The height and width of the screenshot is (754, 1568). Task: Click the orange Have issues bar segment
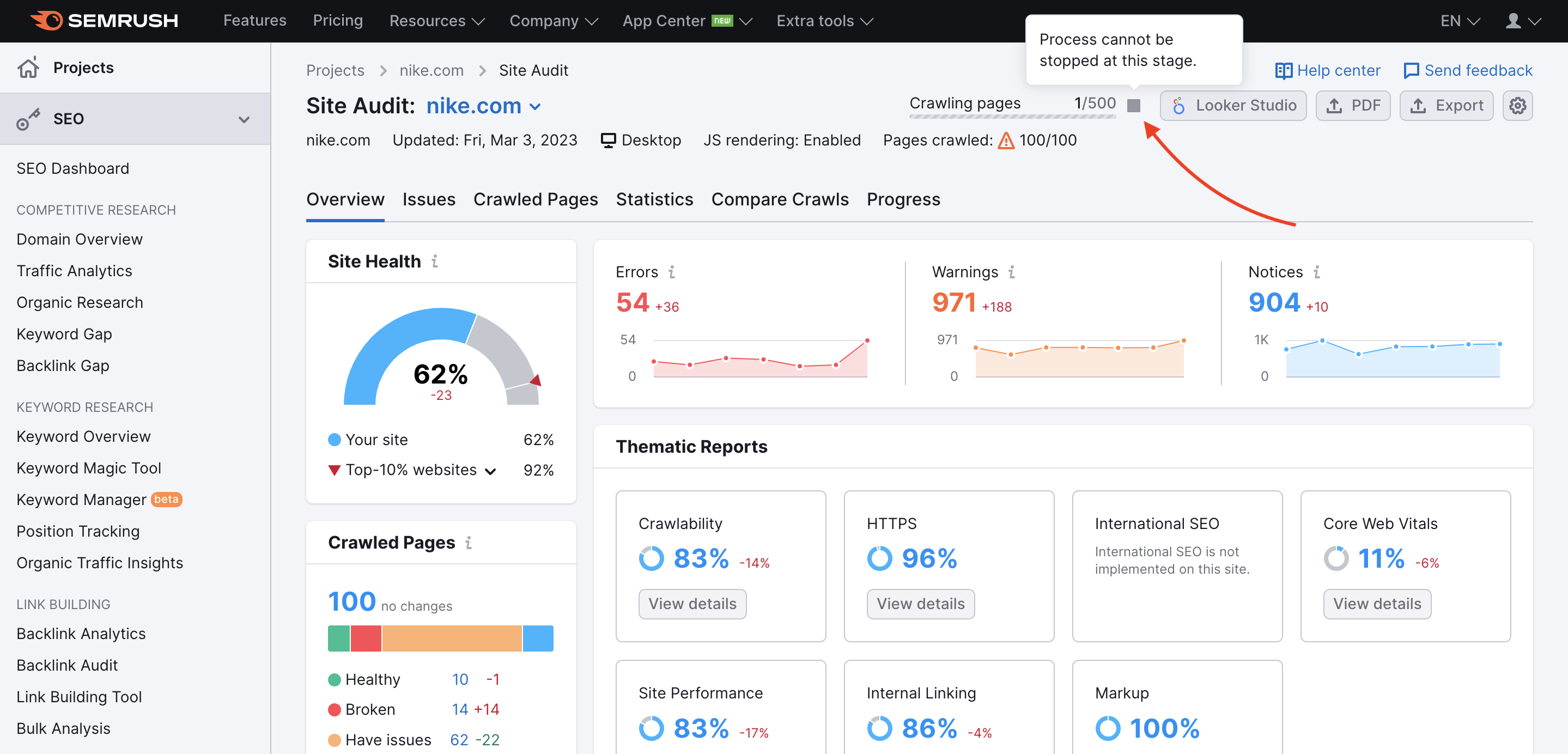pyautogui.click(x=452, y=639)
